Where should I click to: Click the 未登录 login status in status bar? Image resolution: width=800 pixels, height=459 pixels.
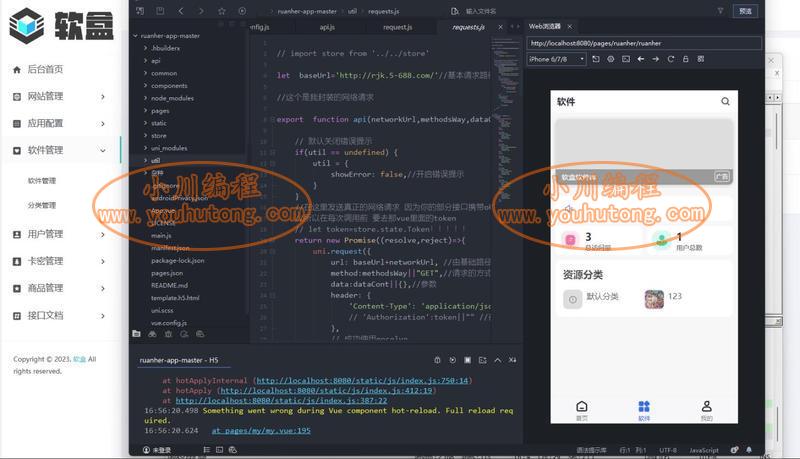[157, 450]
